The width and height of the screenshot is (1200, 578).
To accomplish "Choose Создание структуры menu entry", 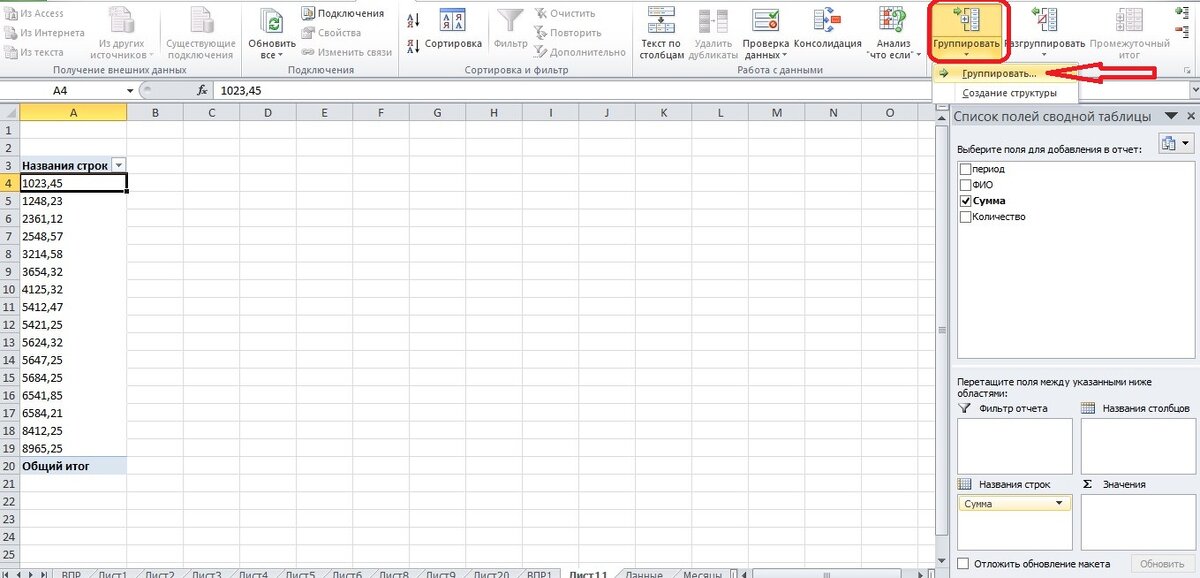I will (1005, 92).
